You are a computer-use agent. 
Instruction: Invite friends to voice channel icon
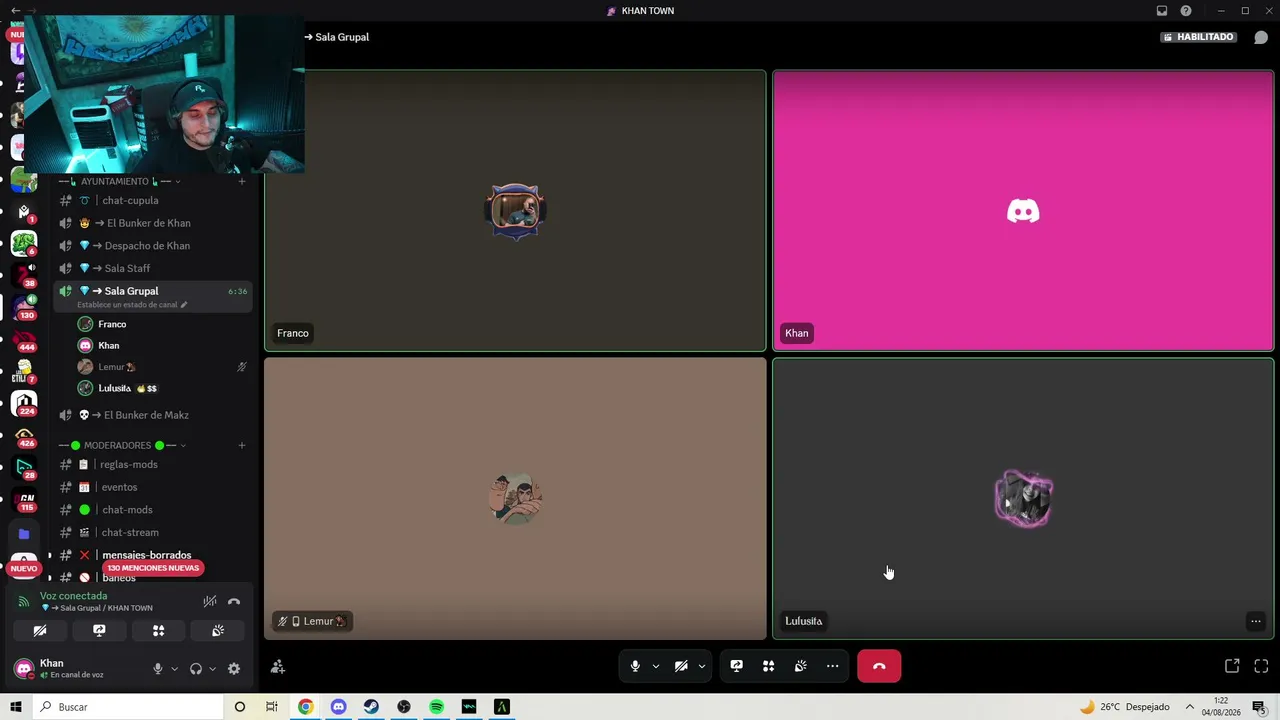click(x=278, y=667)
